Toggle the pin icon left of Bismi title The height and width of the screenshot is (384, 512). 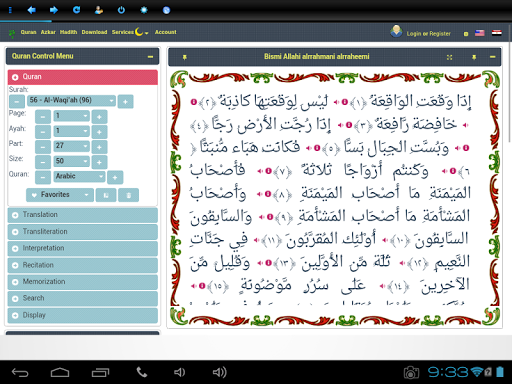coord(184,57)
